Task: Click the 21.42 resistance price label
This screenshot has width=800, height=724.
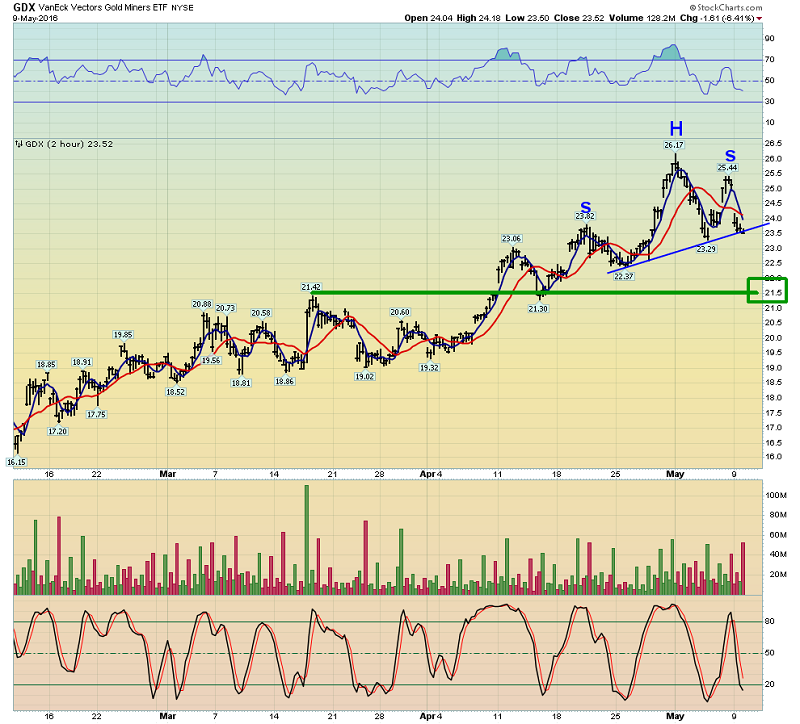Action: tap(311, 287)
